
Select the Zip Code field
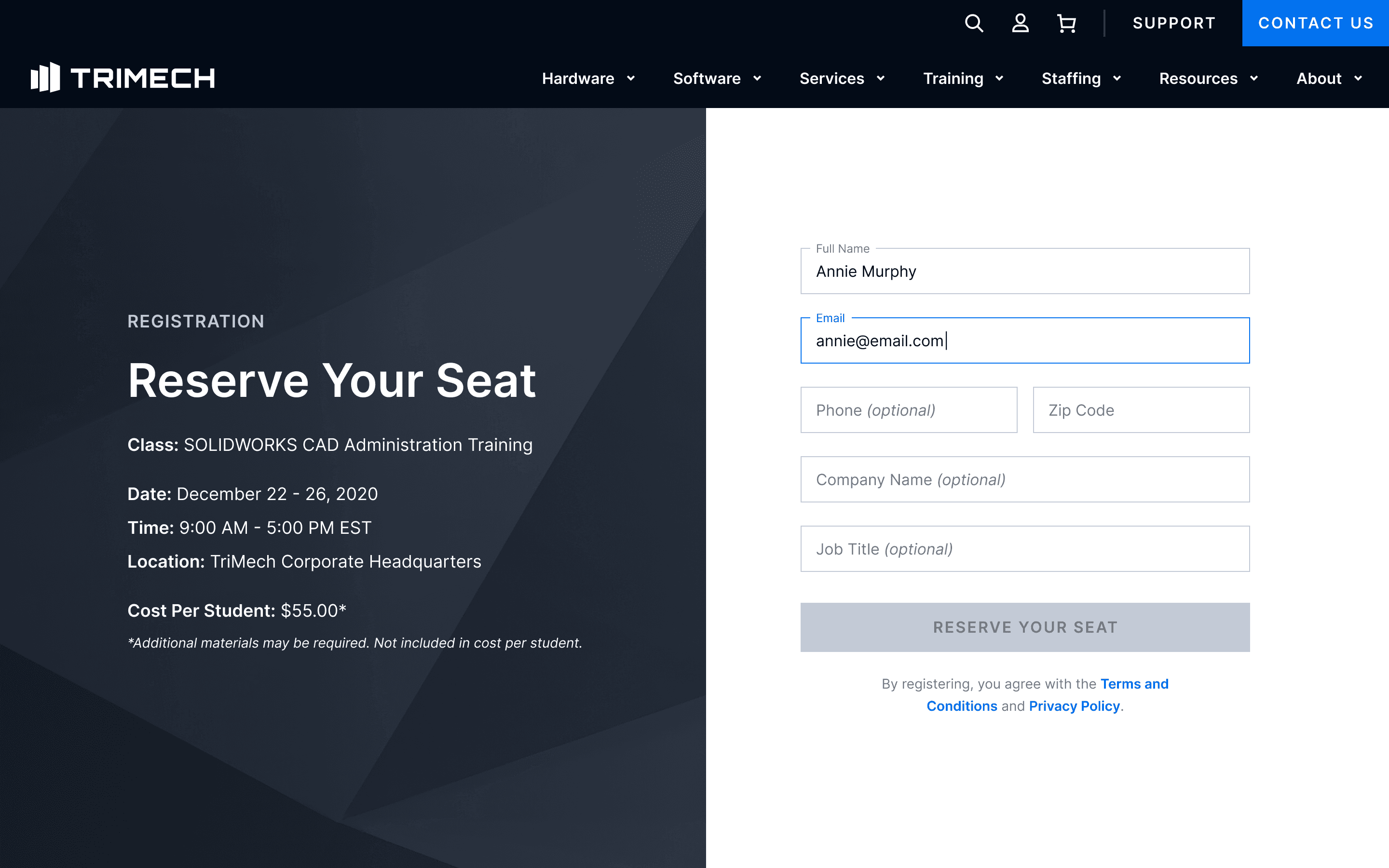(x=1141, y=410)
